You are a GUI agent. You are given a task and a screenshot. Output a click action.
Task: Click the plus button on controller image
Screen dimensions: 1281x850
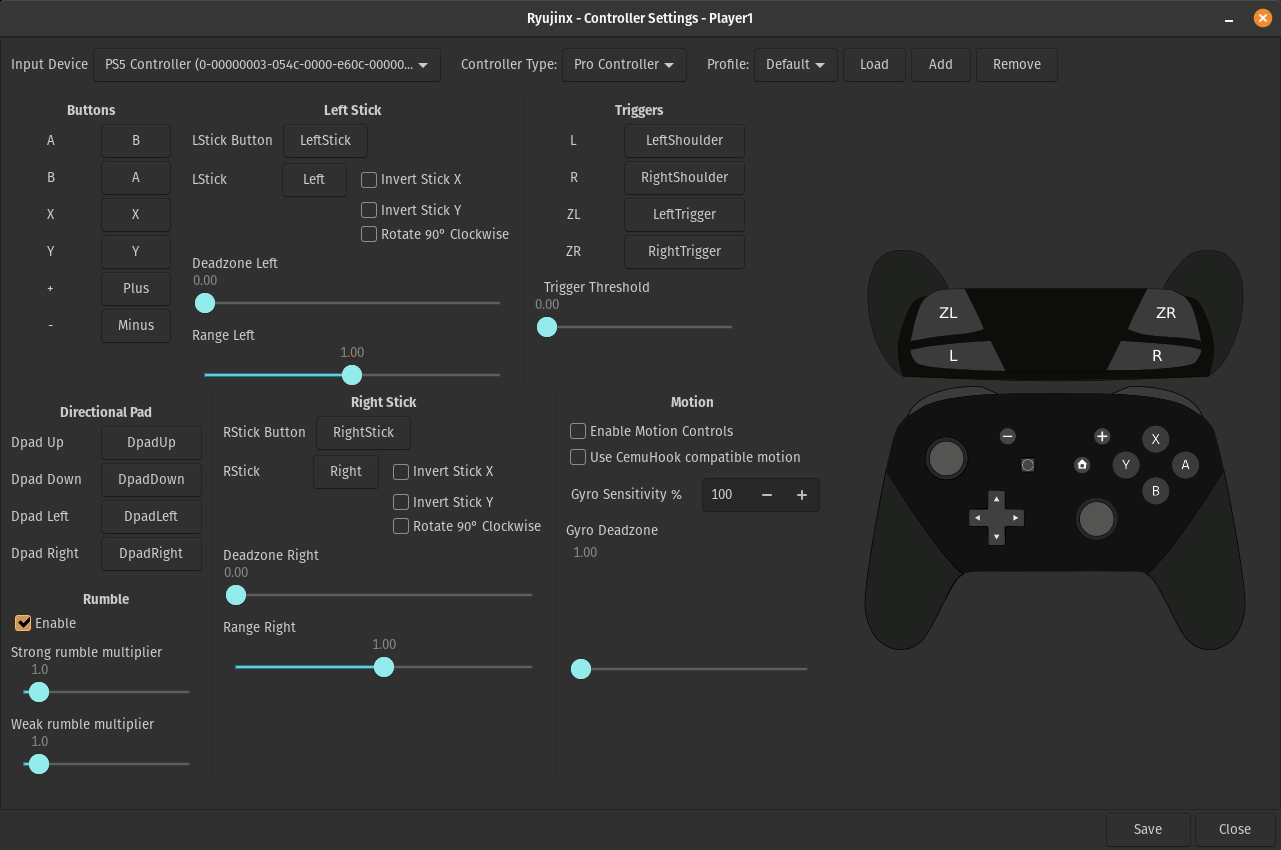click(1102, 436)
